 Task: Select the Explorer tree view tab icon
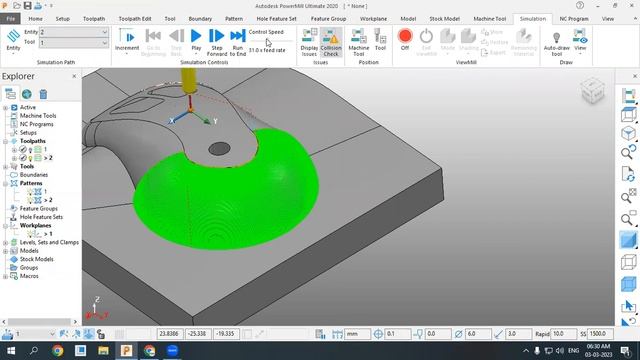click(10, 94)
